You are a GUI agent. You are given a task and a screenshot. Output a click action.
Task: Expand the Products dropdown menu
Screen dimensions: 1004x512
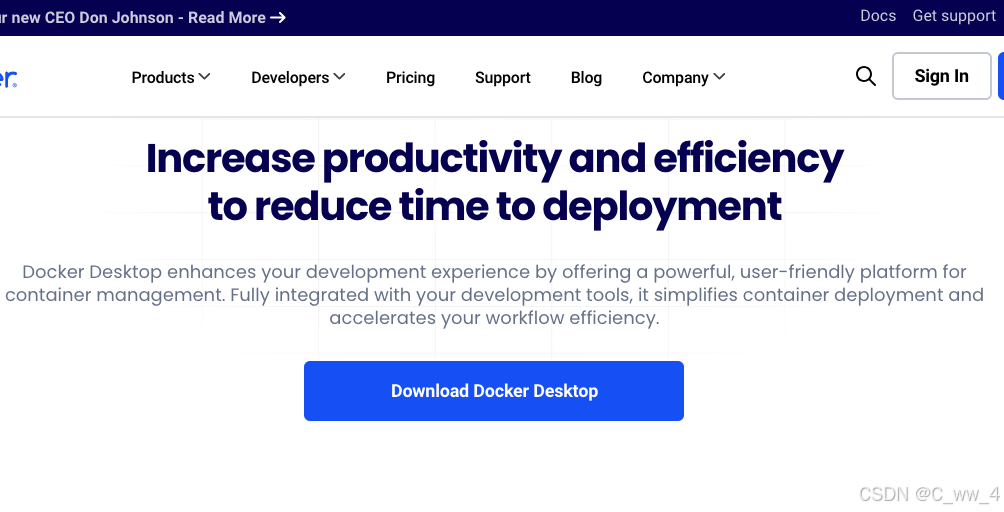click(x=171, y=77)
